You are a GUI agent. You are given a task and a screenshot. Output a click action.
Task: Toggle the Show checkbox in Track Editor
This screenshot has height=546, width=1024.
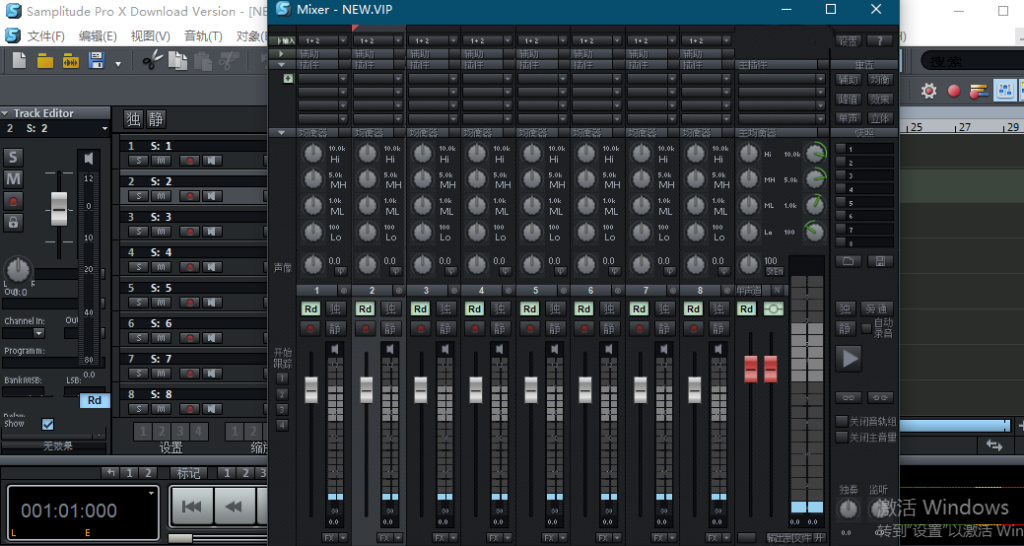click(x=48, y=424)
